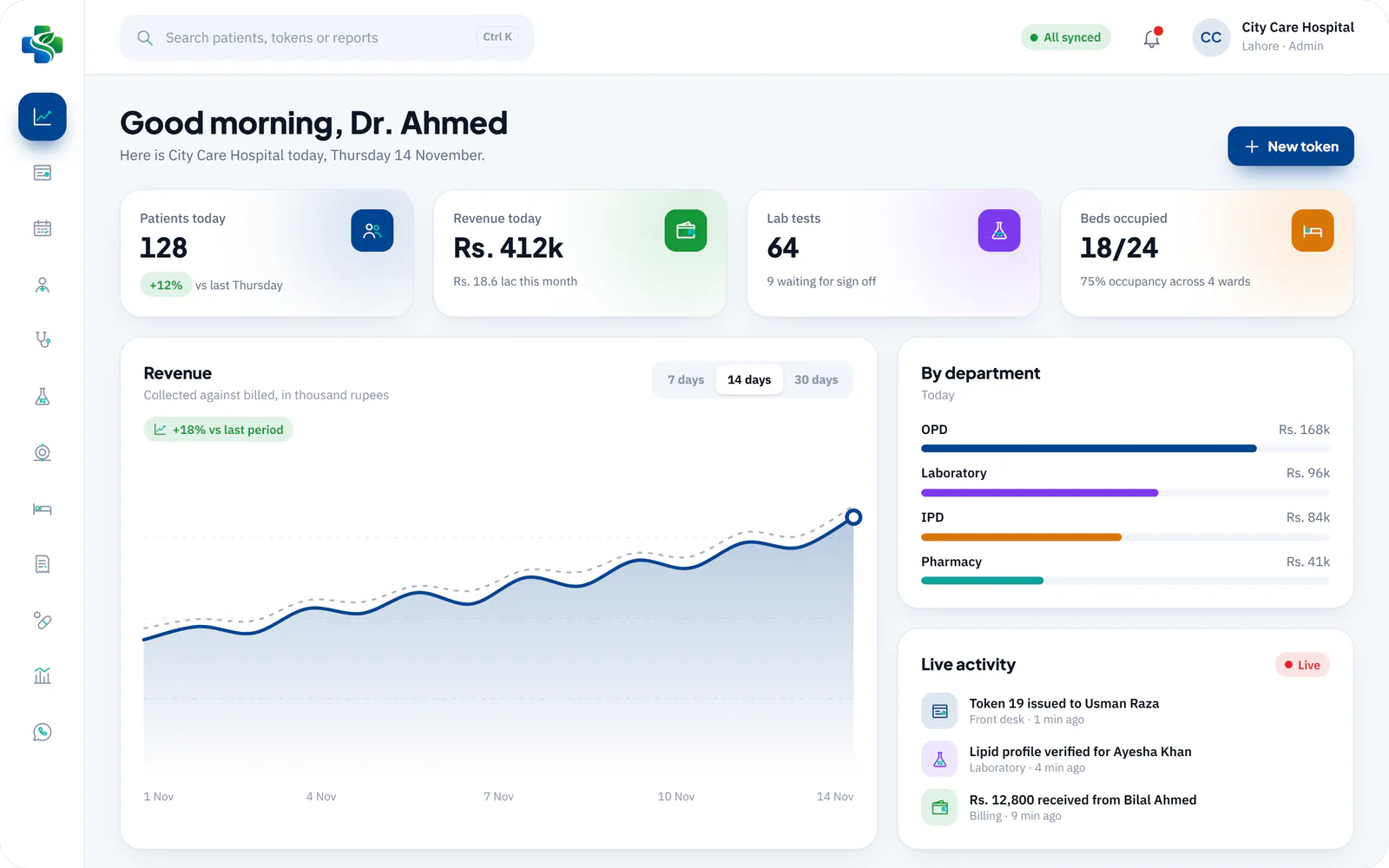Click the hospital logo at top of sidebar

tap(43, 43)
